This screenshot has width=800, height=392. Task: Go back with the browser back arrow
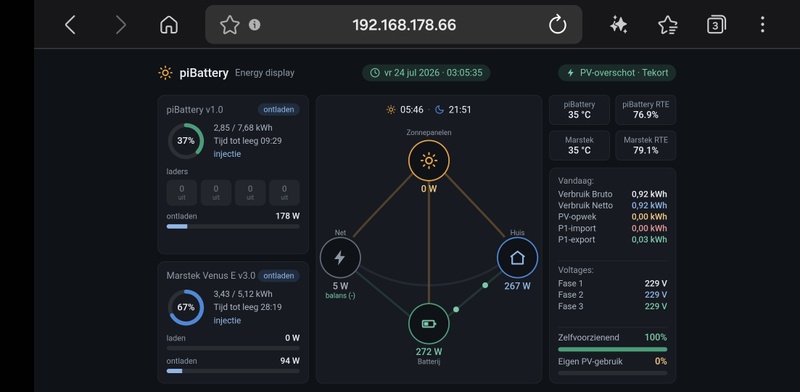[x=70, y=24]
